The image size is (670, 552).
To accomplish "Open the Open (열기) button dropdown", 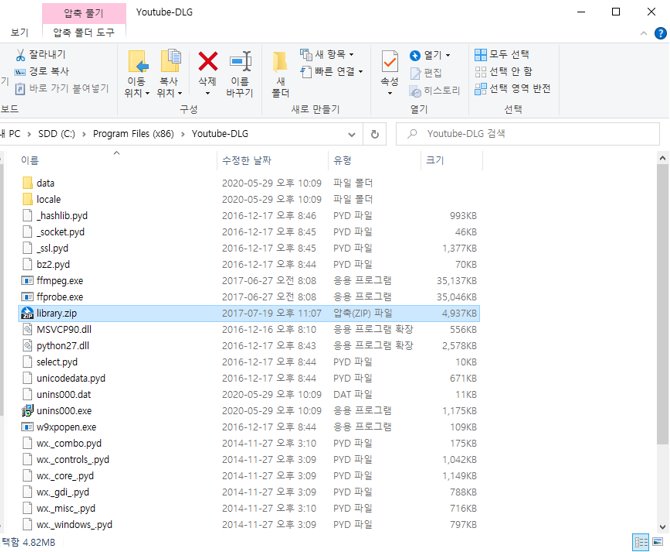I will 448,55.
